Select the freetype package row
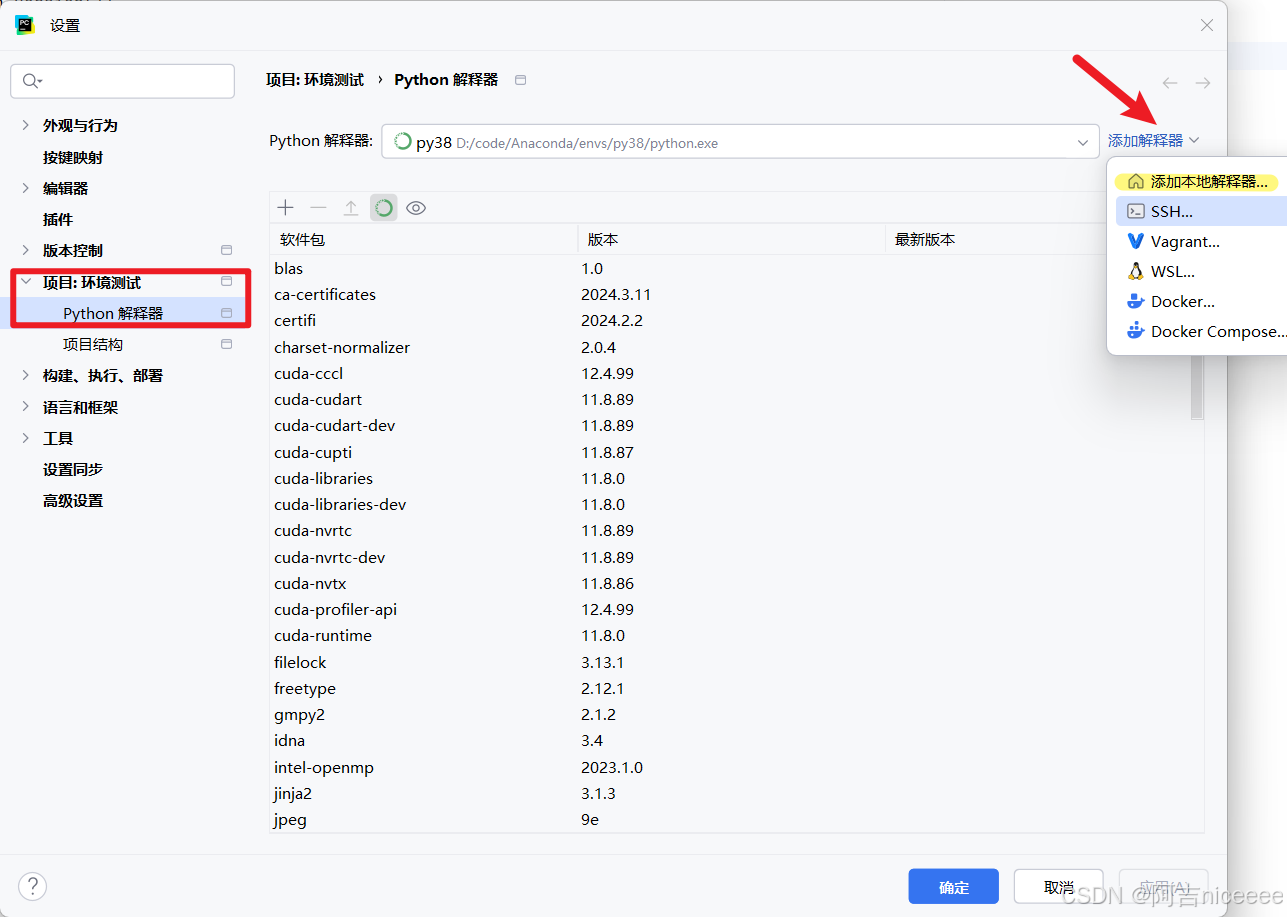 (x=729, y=688)
